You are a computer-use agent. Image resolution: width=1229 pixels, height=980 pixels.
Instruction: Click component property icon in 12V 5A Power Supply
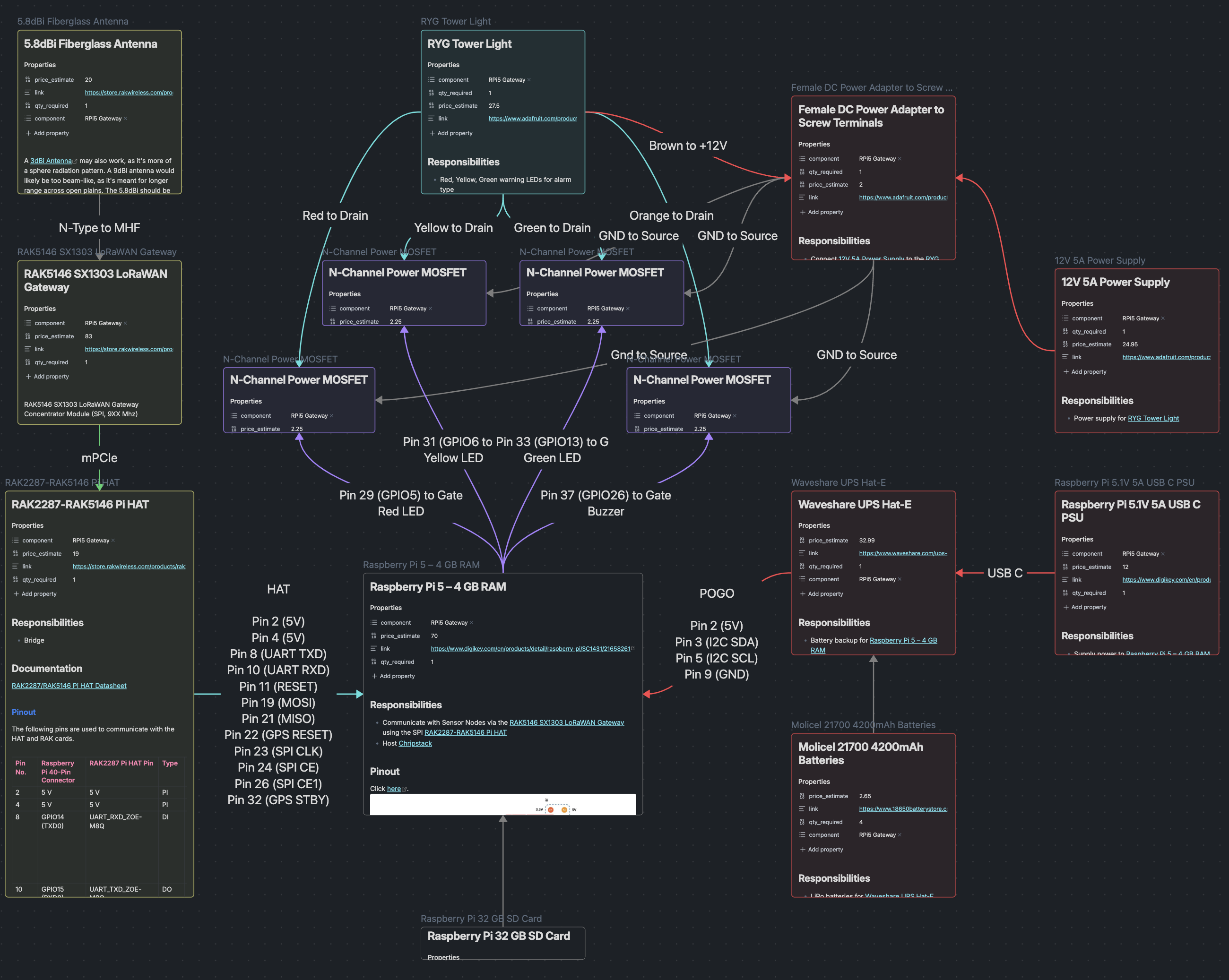[x=1065, y=318]
